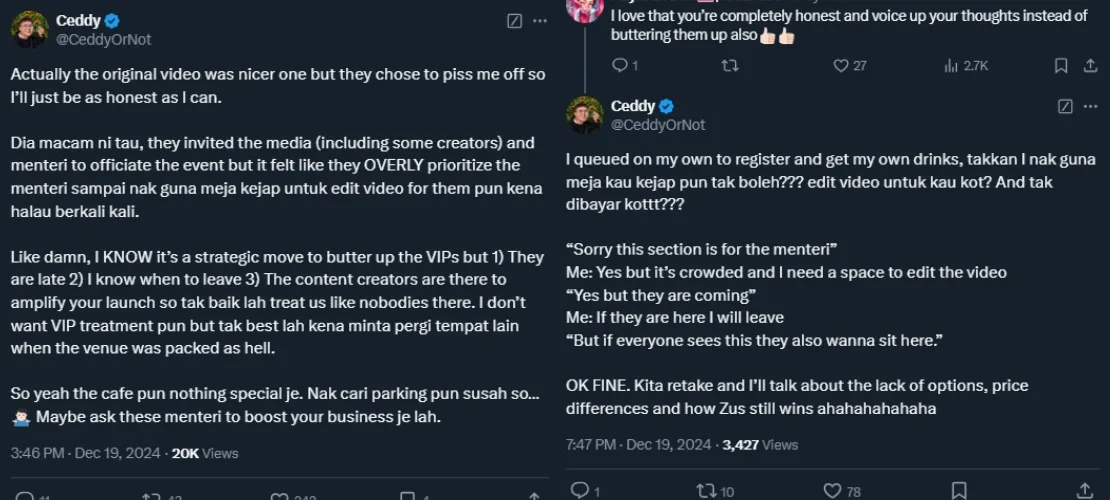Reply to the 'completely honest' comment

(x=619, y=66)
